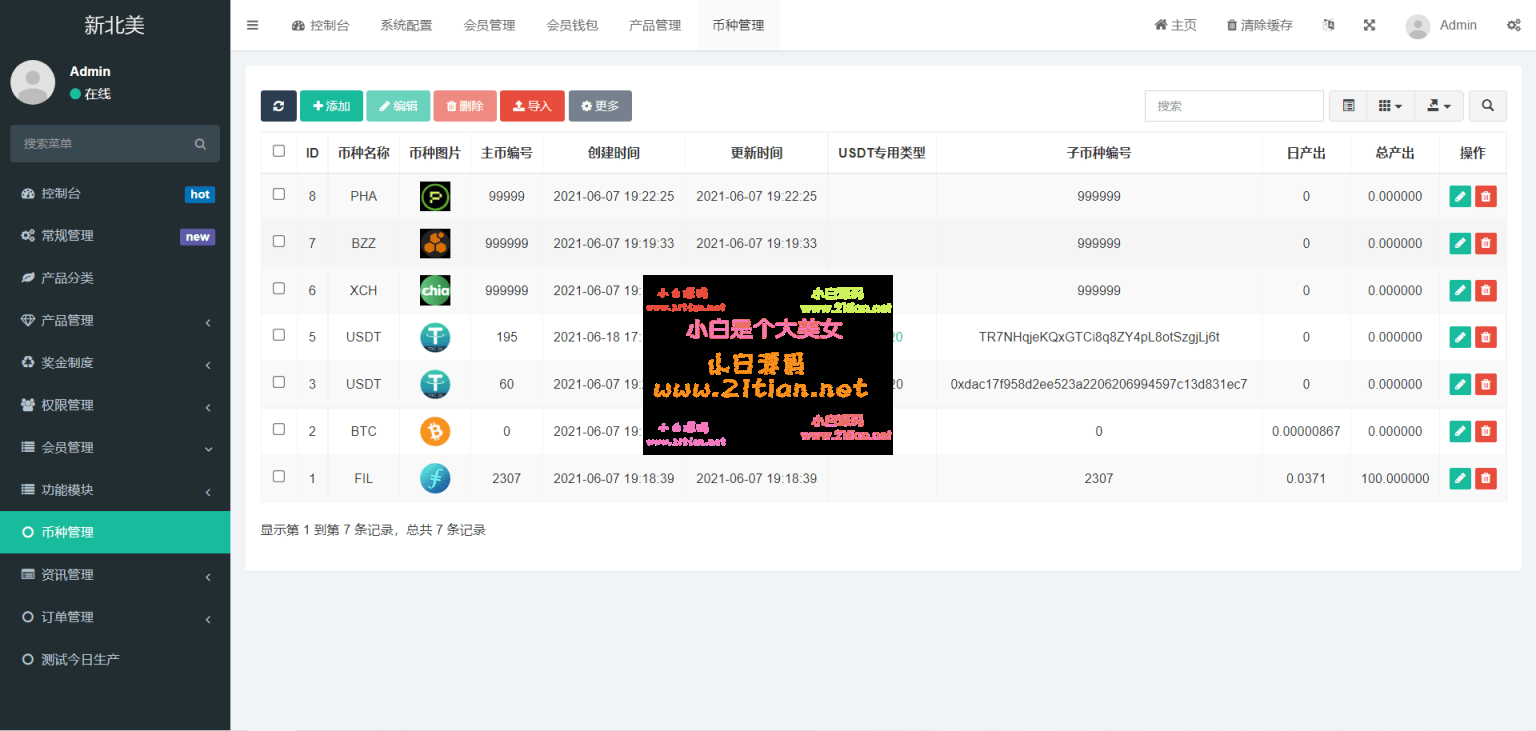1536x731 pixels.
Task: Click the refresh icon button in toolbar
Action: (x=278, y=106)
